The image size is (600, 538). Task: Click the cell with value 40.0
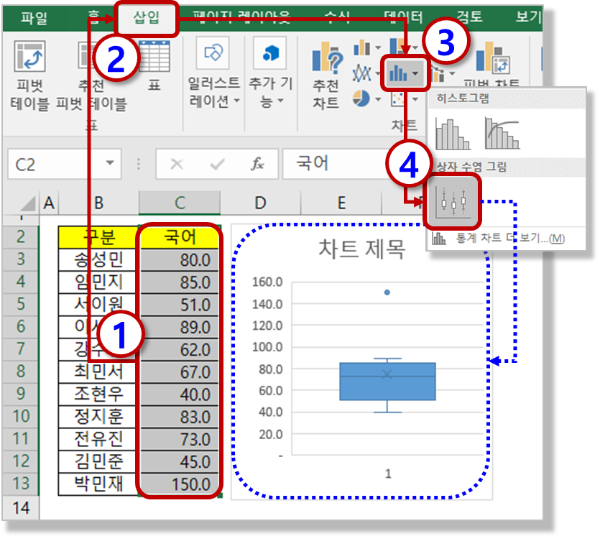[x=179, y=394]
